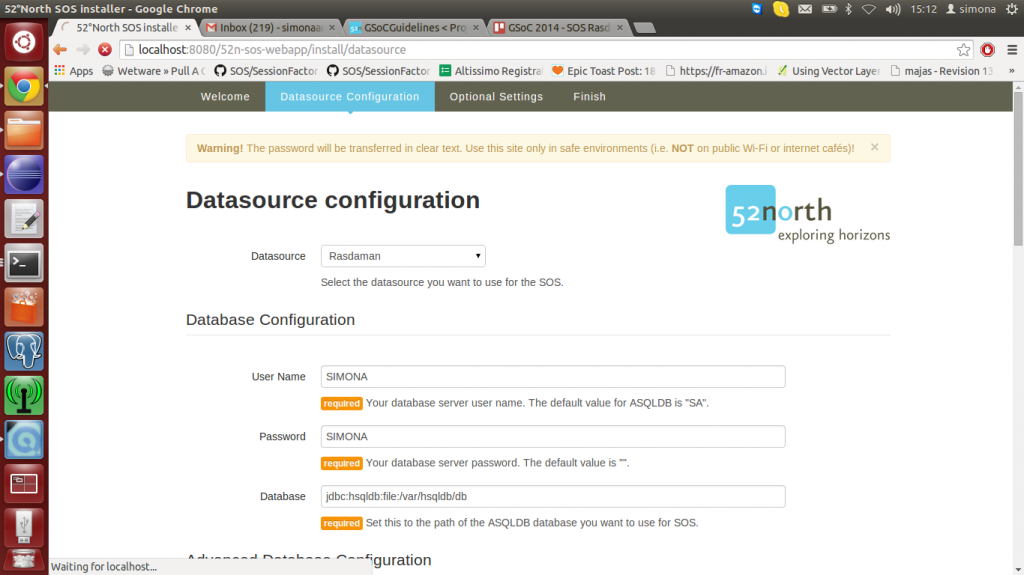Focus the User Name input field
The image size is (1024, 575).
[x=552, y=376]
